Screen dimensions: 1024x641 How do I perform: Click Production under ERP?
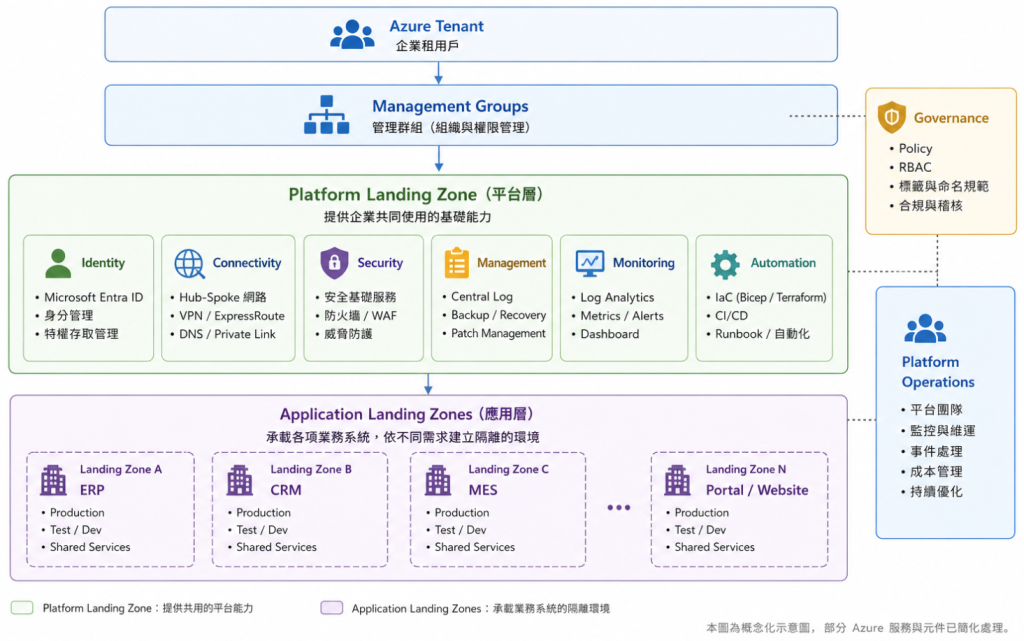point(77,512)
